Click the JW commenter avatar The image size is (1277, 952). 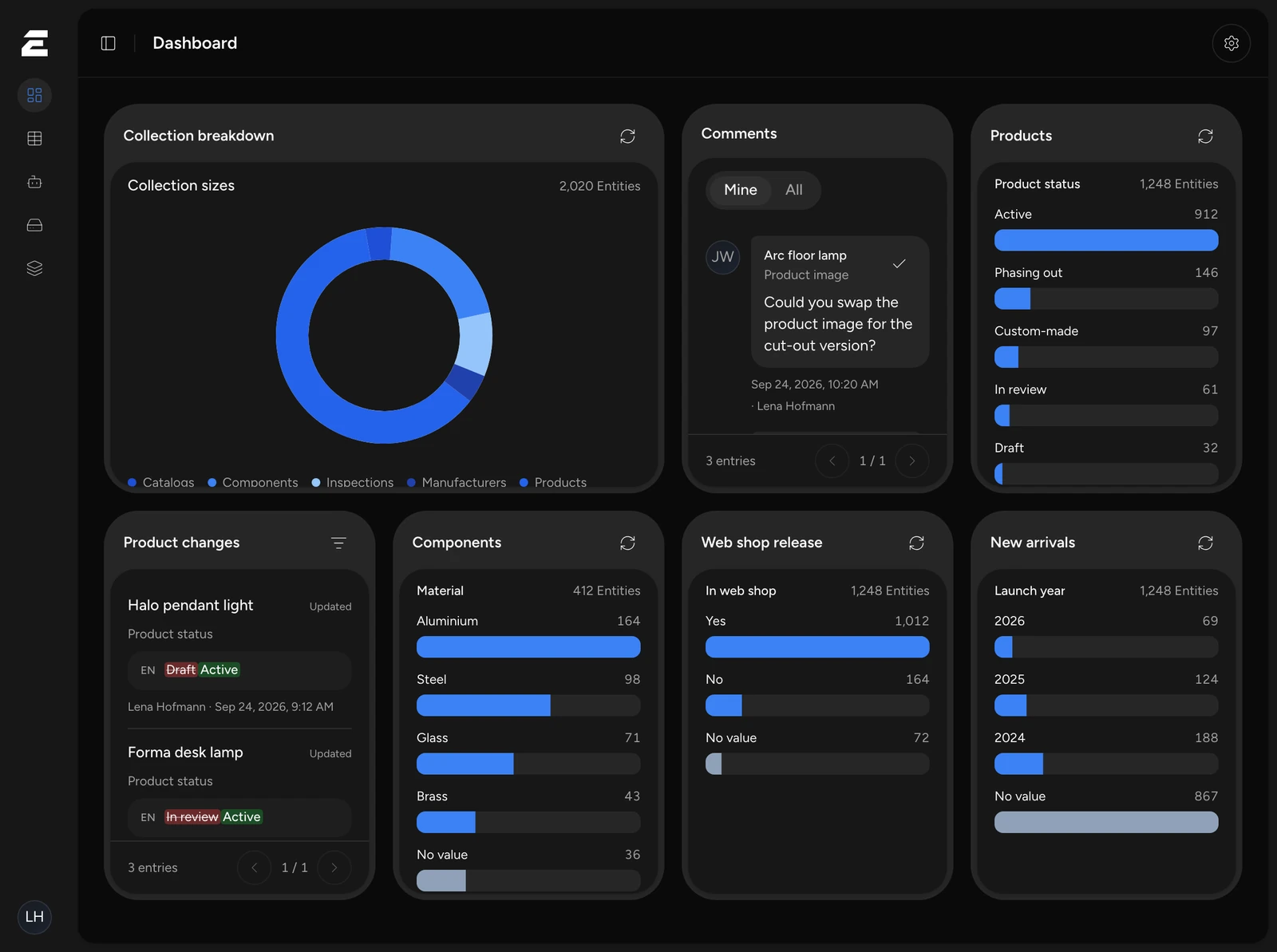coord(723,257)
